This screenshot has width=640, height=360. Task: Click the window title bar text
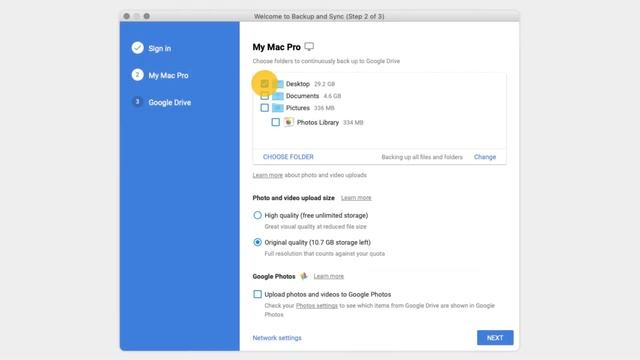coord(319,16)
